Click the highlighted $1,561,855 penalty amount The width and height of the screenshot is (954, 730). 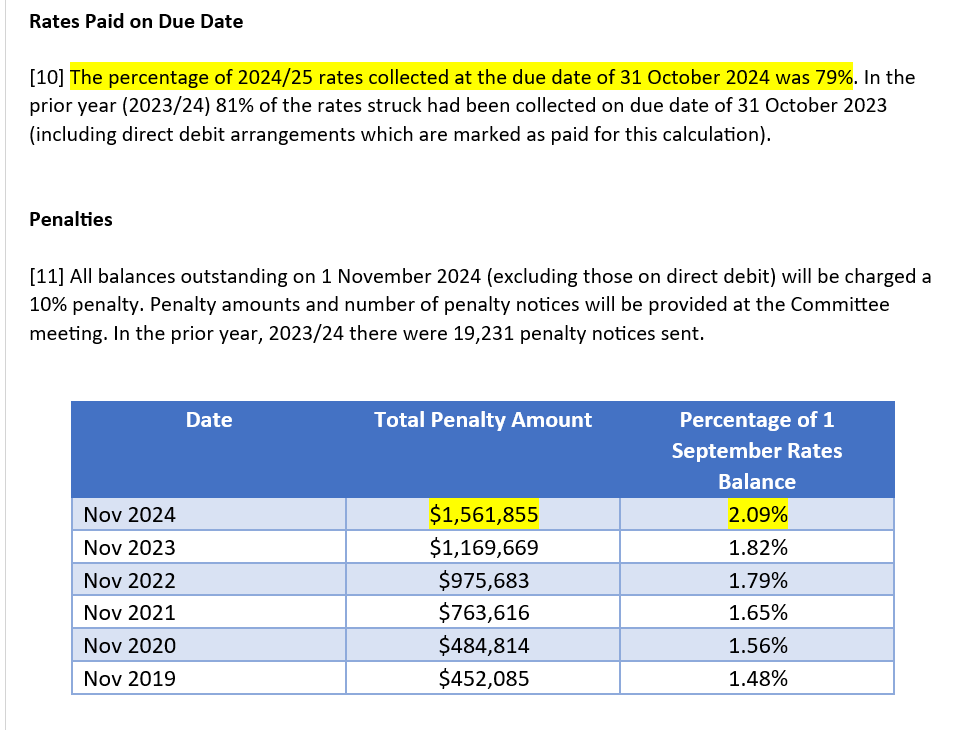[x=484, y=515]
